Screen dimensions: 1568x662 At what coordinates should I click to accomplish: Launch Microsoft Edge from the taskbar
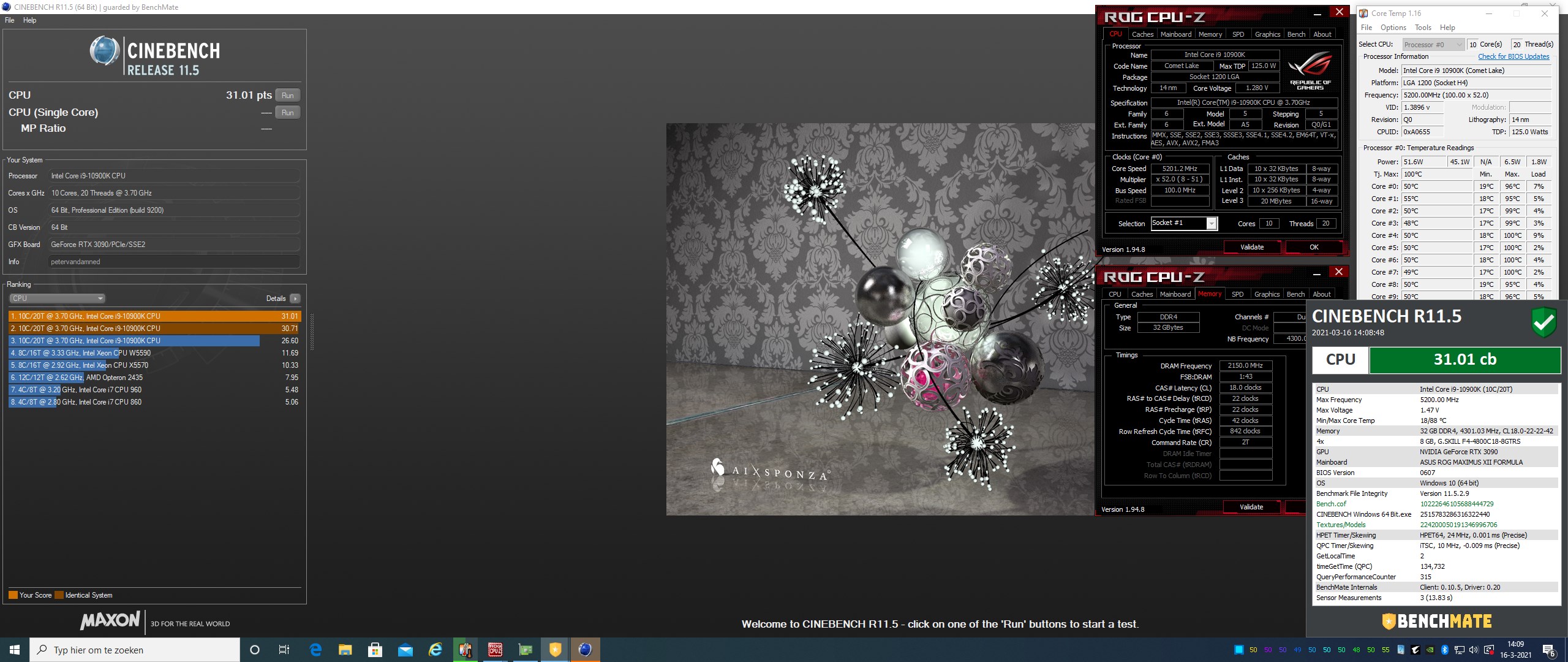[315, 650]
